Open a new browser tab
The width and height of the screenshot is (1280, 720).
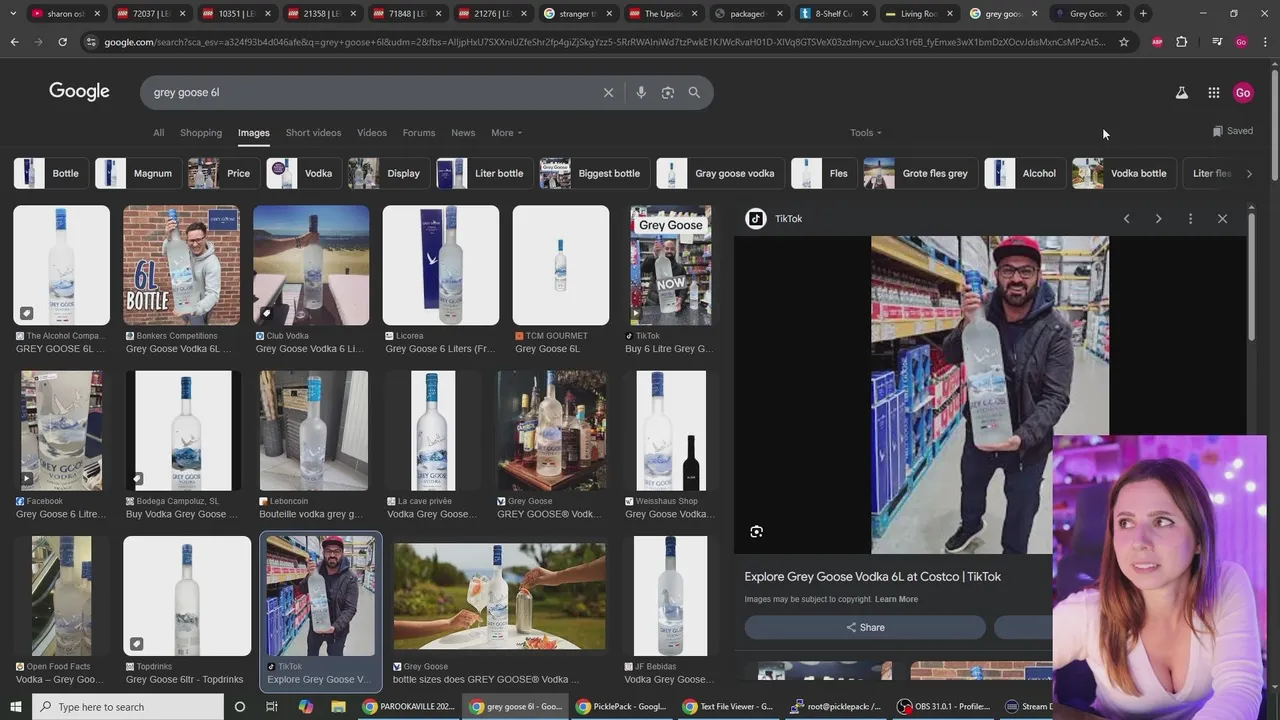[x=1143, y=14]
